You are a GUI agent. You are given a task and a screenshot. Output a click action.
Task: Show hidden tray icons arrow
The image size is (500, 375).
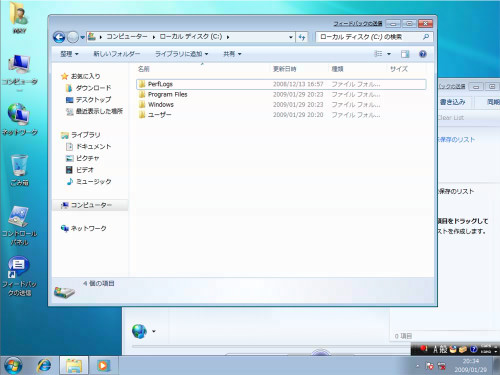point(418,366)
